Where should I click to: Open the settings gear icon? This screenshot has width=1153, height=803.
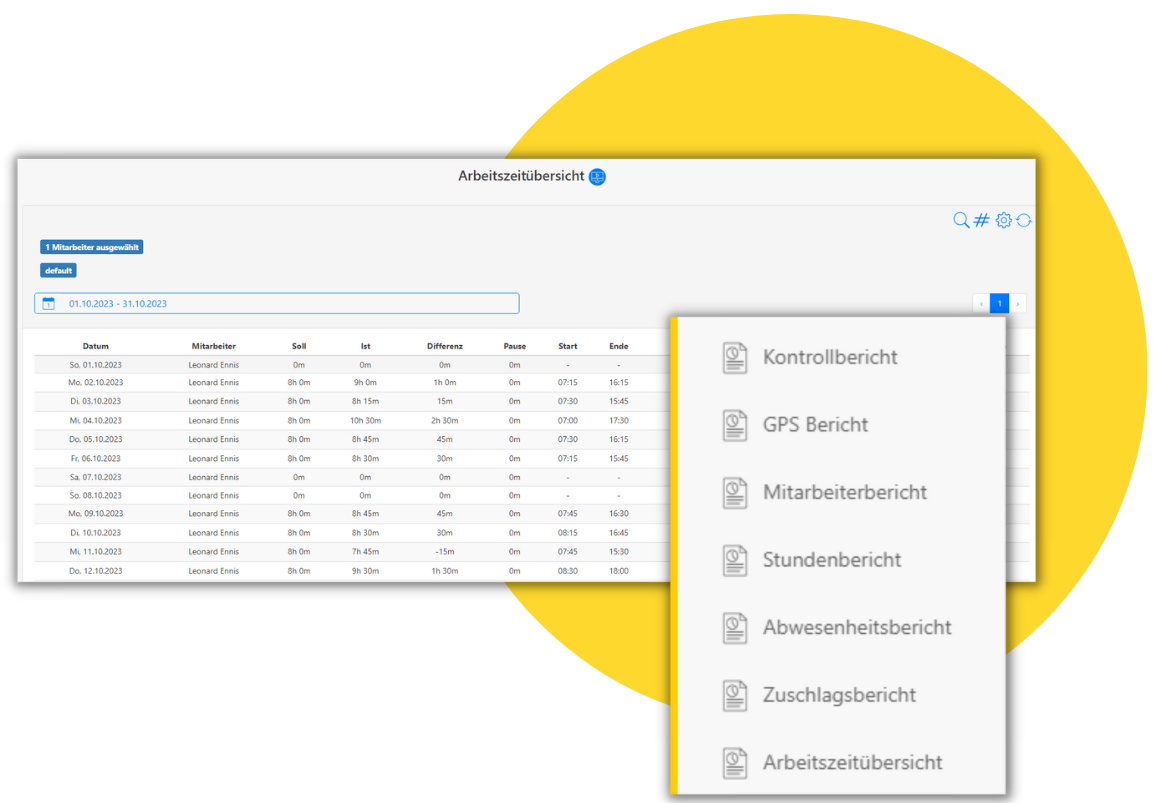tap(1002, 220)
